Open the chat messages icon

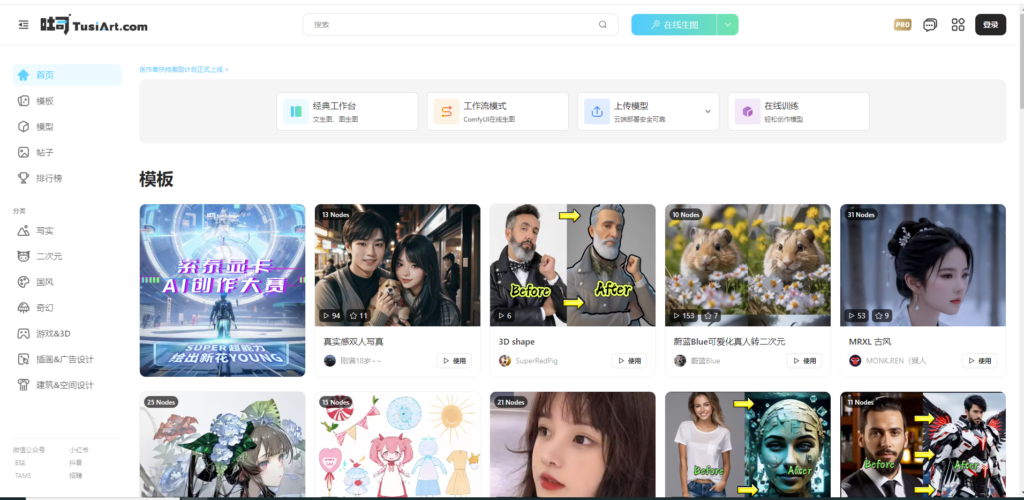(930, 25)
